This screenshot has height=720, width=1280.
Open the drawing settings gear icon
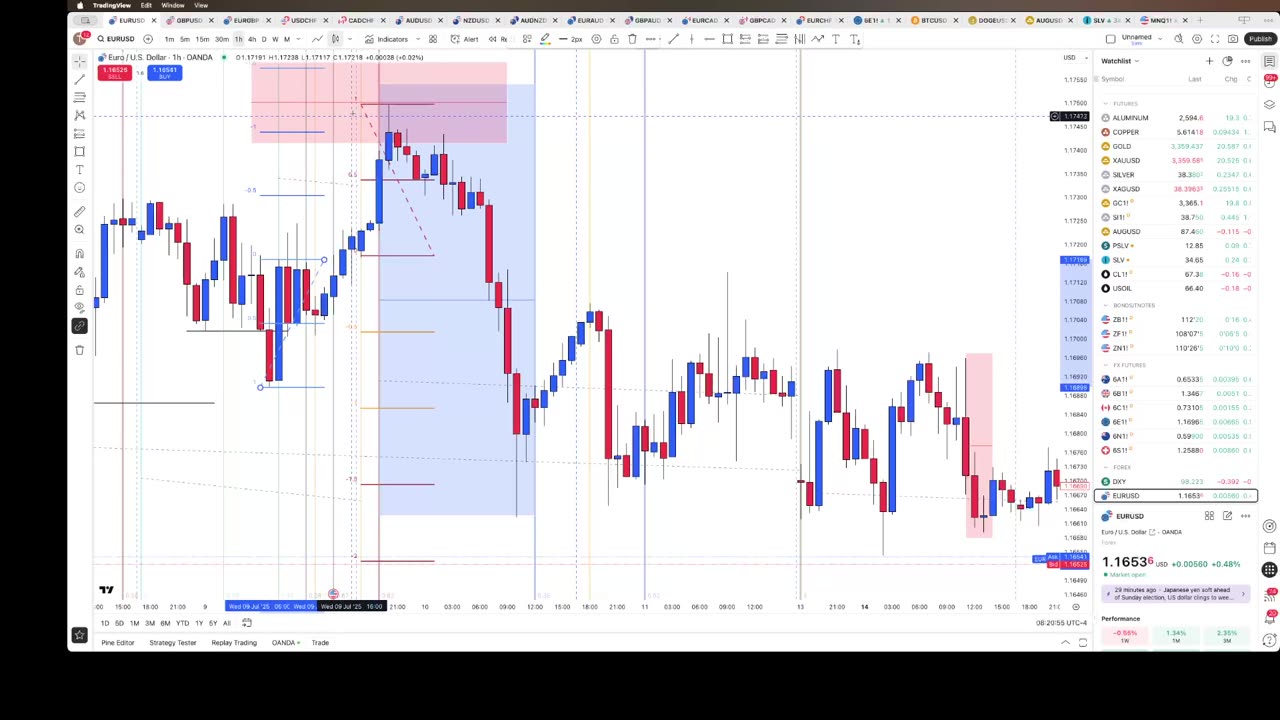pyautogui.click(x=596, y=39)
